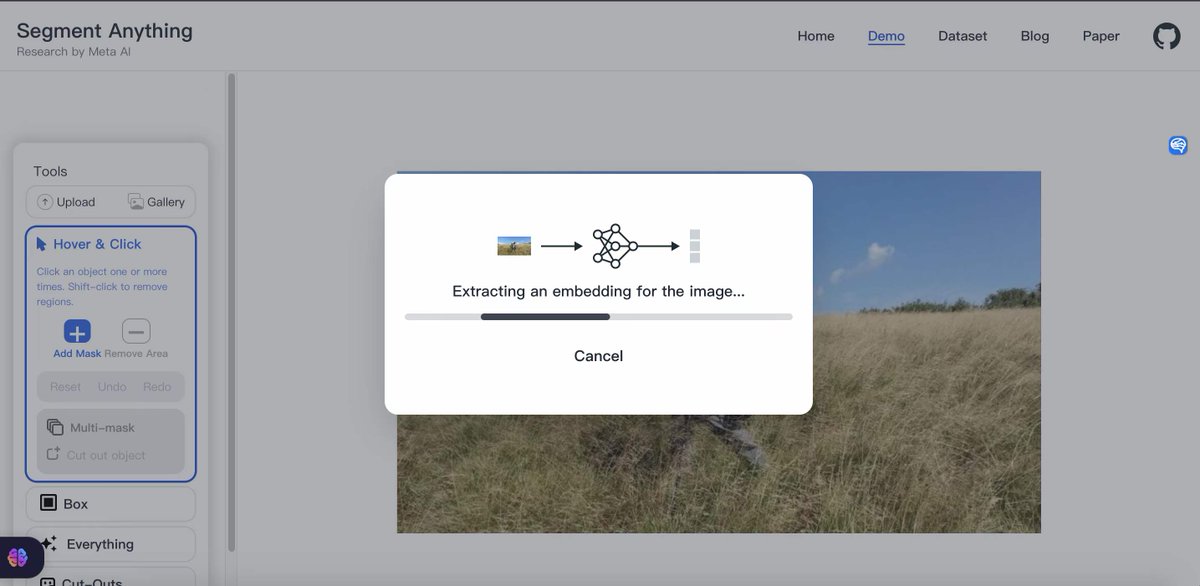Open the Demo tab
This screenshot has width=1200, height=586.
[886, 36]
